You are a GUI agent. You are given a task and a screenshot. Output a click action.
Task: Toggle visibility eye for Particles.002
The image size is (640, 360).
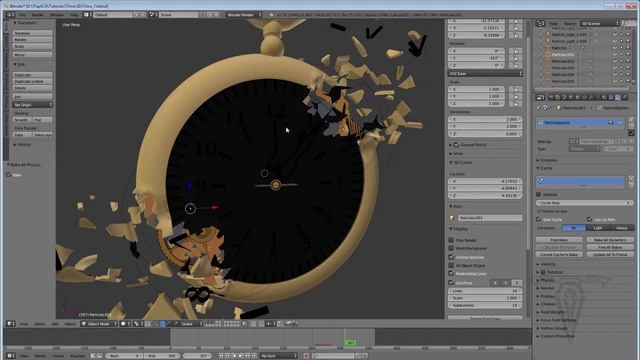[x=615, y=61]
